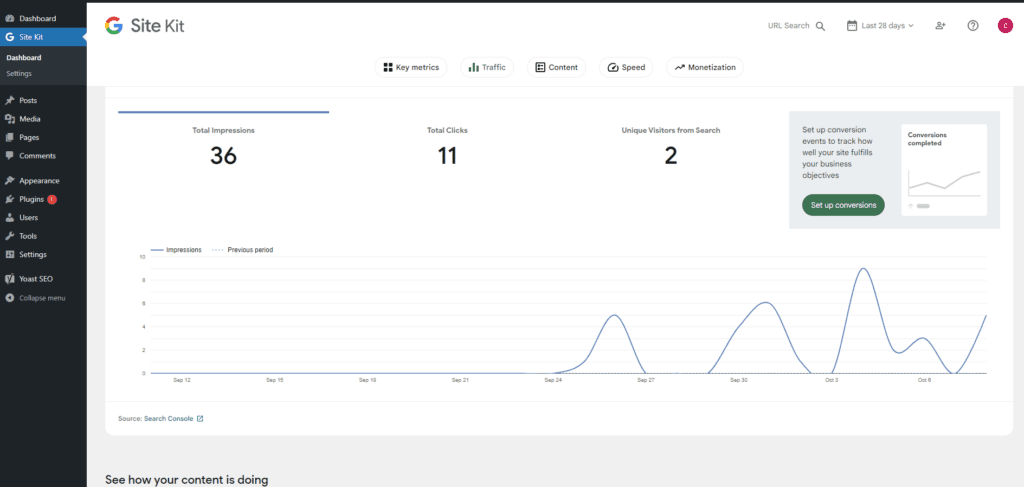Open URL Search field
This screenshot has height=487, width=1024.
[796, 26]
